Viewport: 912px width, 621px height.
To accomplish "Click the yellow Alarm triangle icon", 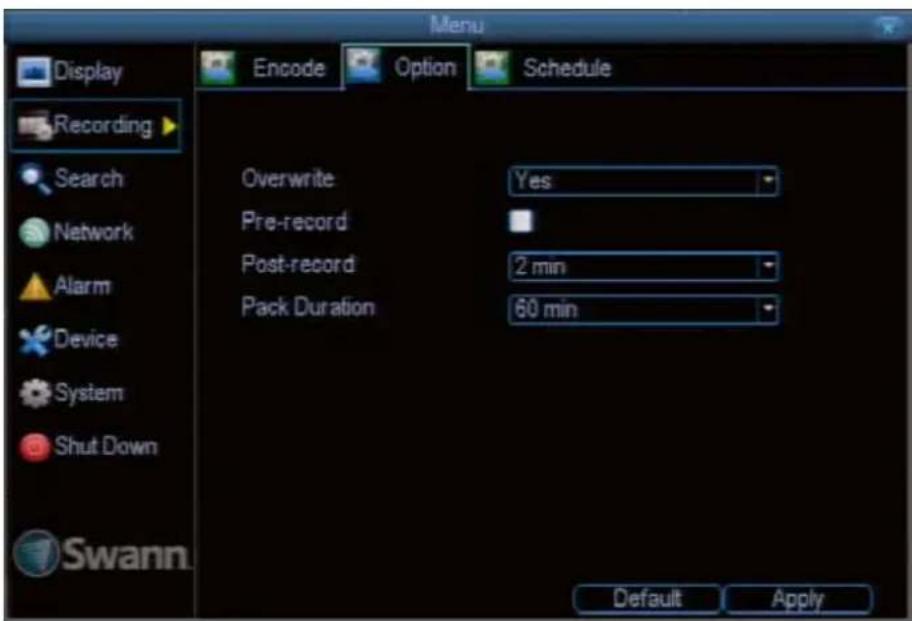I will 34,287.
